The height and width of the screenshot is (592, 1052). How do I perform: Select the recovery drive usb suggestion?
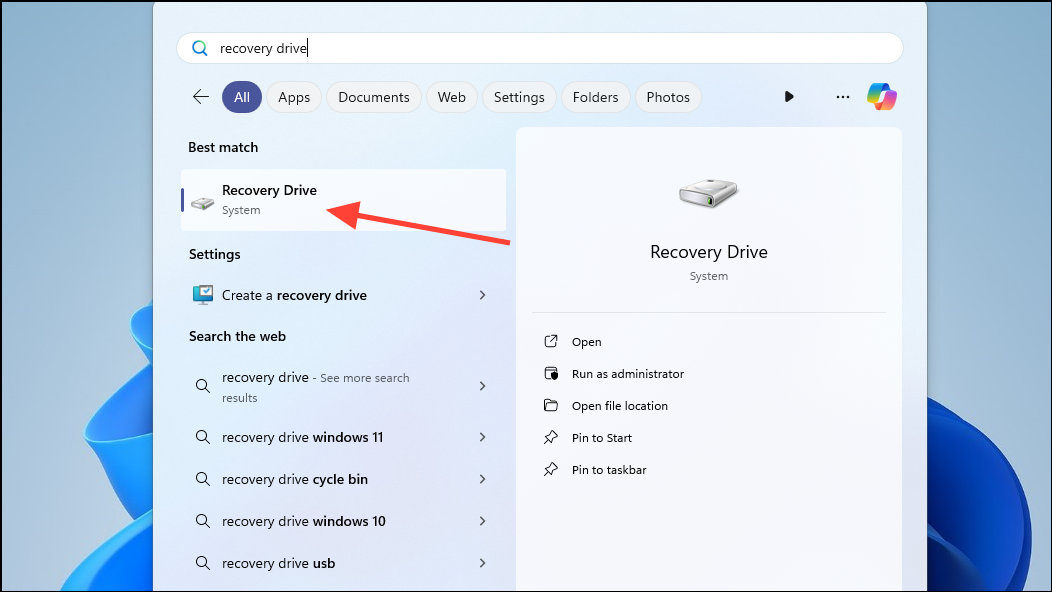click(344, 564)
